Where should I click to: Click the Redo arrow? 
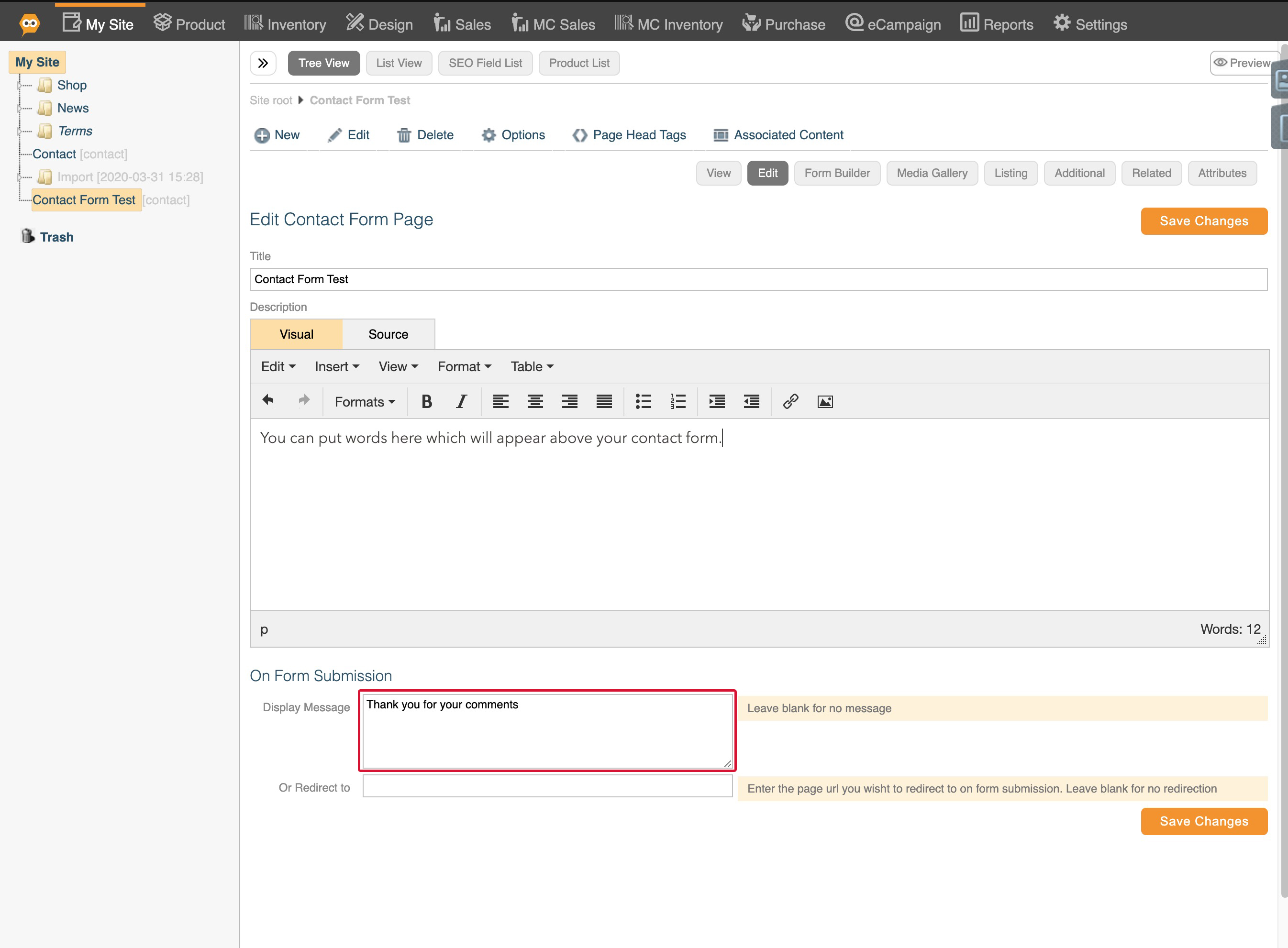click(304, 400)
